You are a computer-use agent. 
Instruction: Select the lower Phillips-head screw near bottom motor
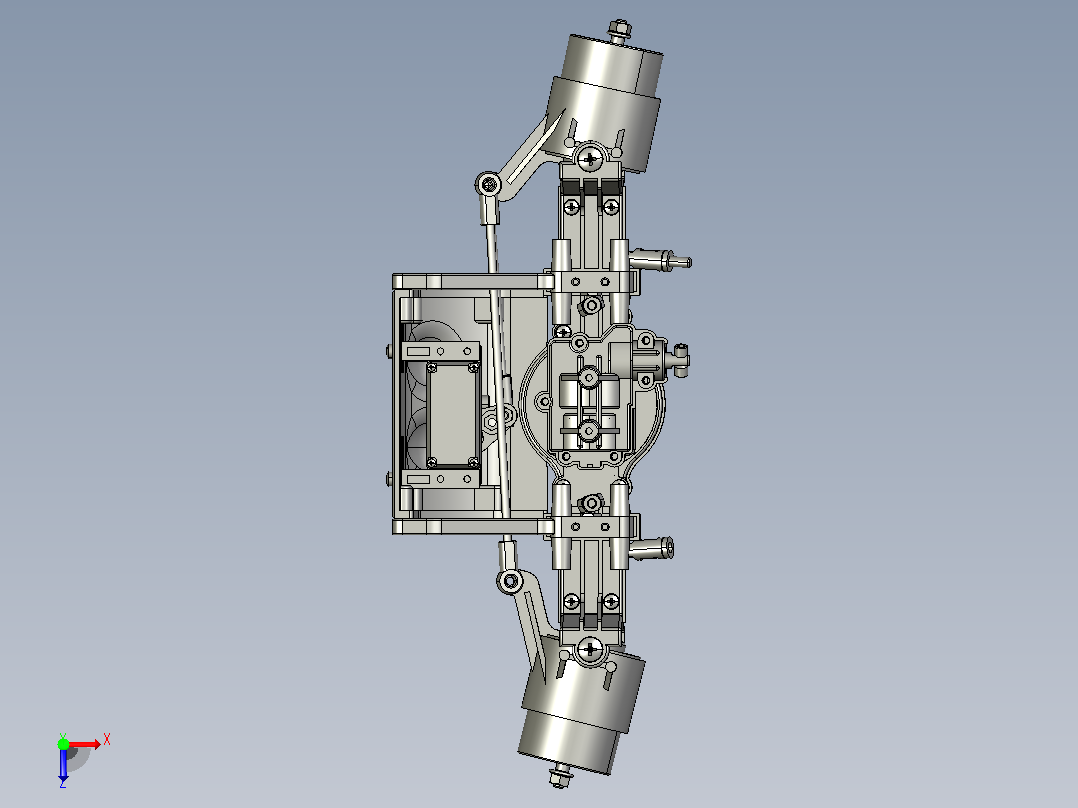pos(590,648)
